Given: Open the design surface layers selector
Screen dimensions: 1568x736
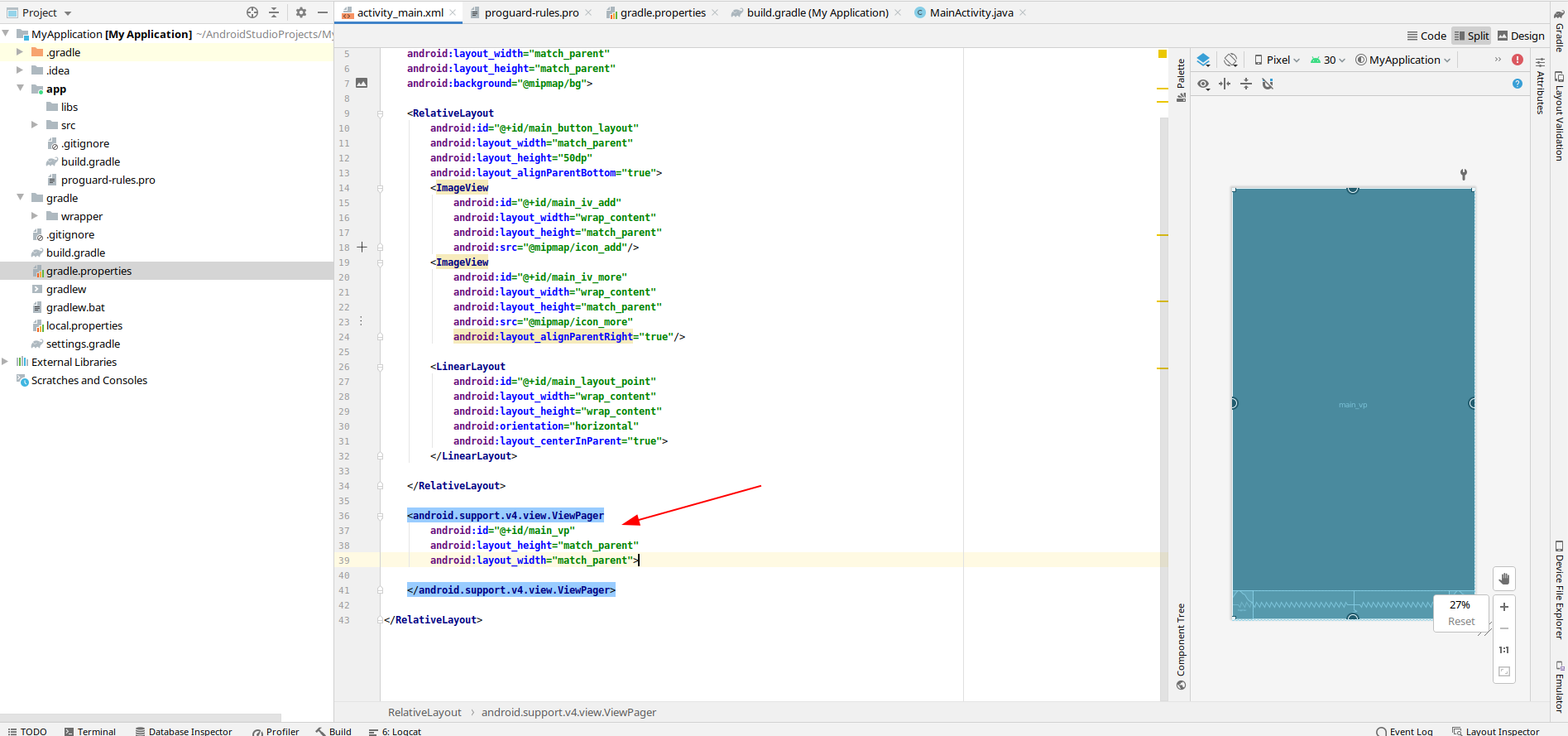Looking at the screenshot, I should coord(1204,60).
